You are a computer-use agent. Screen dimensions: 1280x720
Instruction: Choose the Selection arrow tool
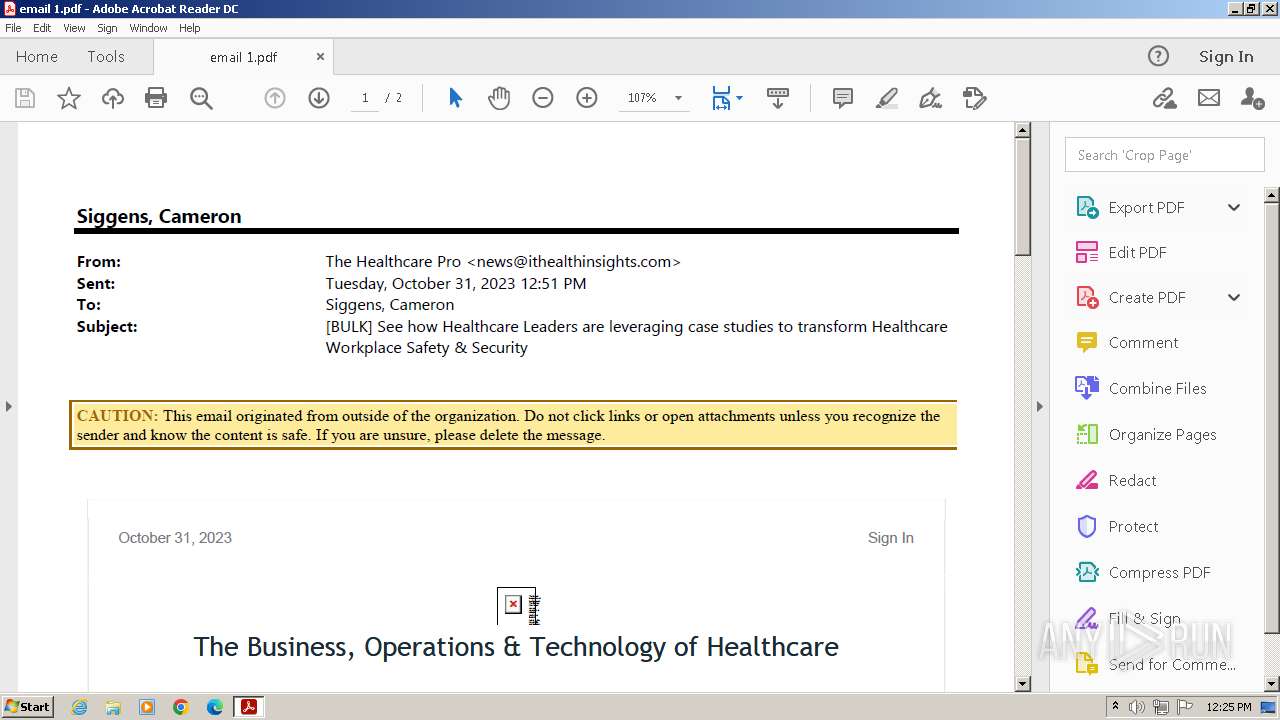coord(456,98)
